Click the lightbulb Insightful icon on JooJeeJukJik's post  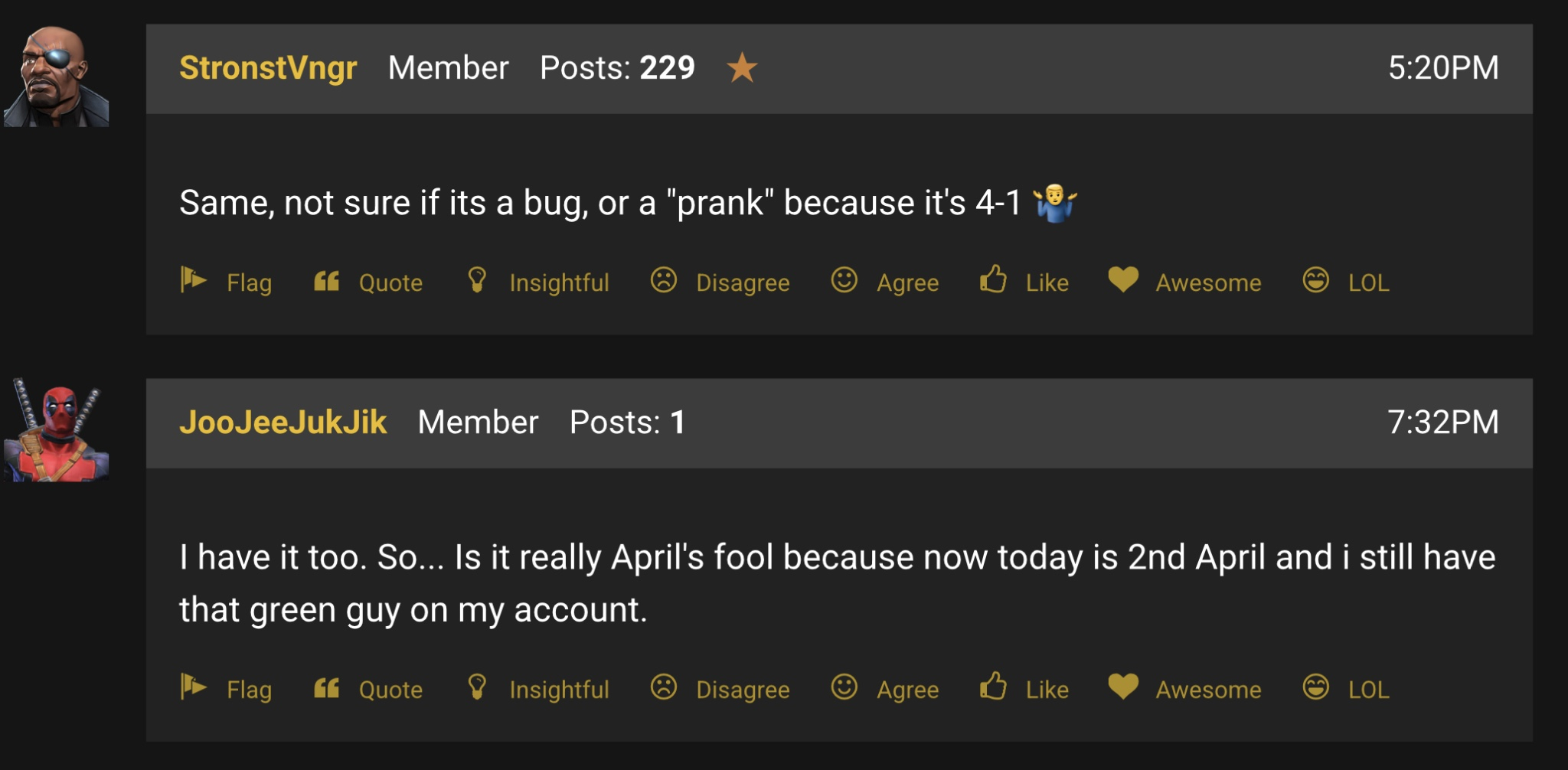click(477, 687)
